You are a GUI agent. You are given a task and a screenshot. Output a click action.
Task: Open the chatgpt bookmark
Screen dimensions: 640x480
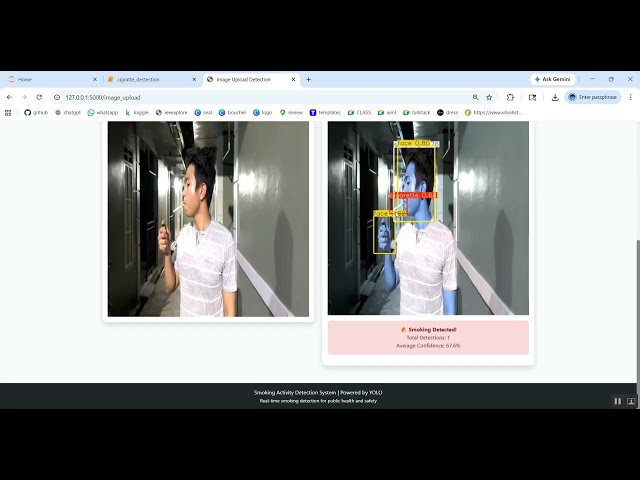click(68, 113)
